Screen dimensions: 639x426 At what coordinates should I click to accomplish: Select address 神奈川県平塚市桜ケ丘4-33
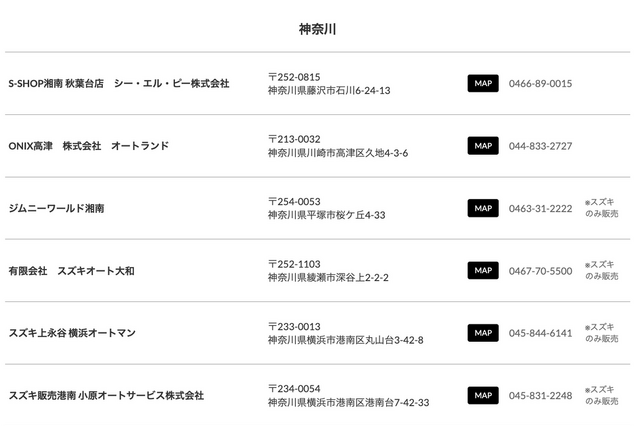[x=326, y=215]
